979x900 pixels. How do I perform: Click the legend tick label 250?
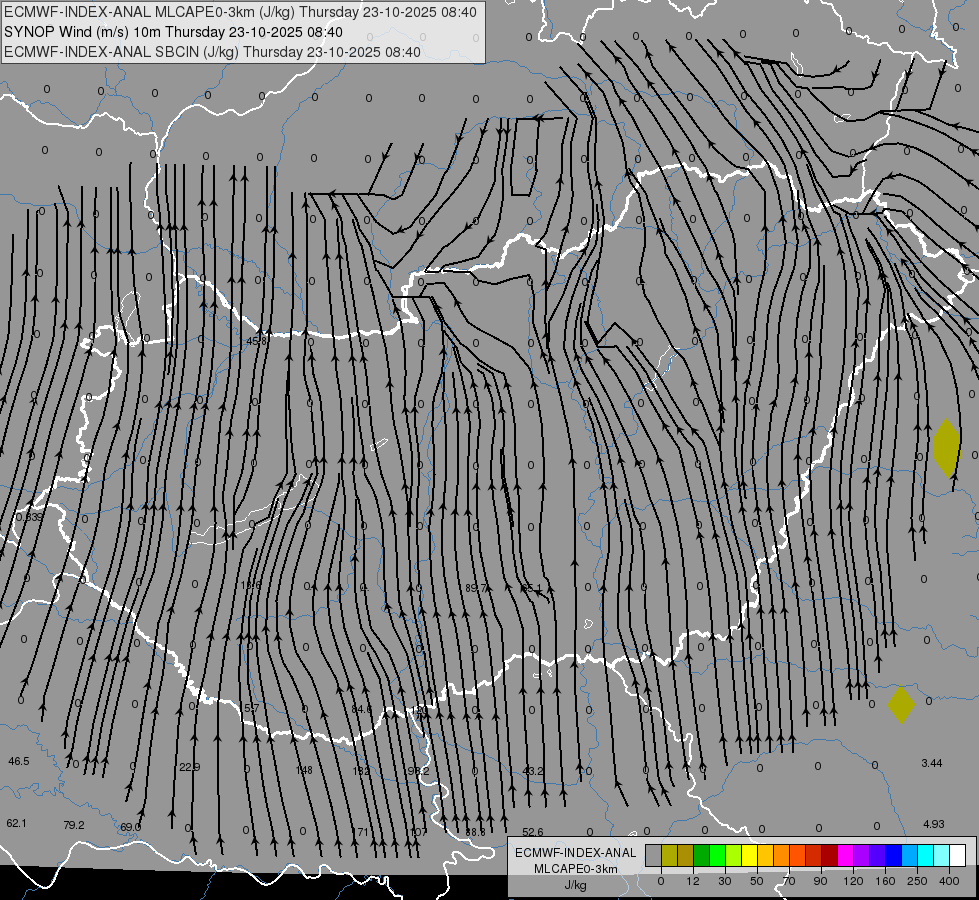tap(917, 881)
